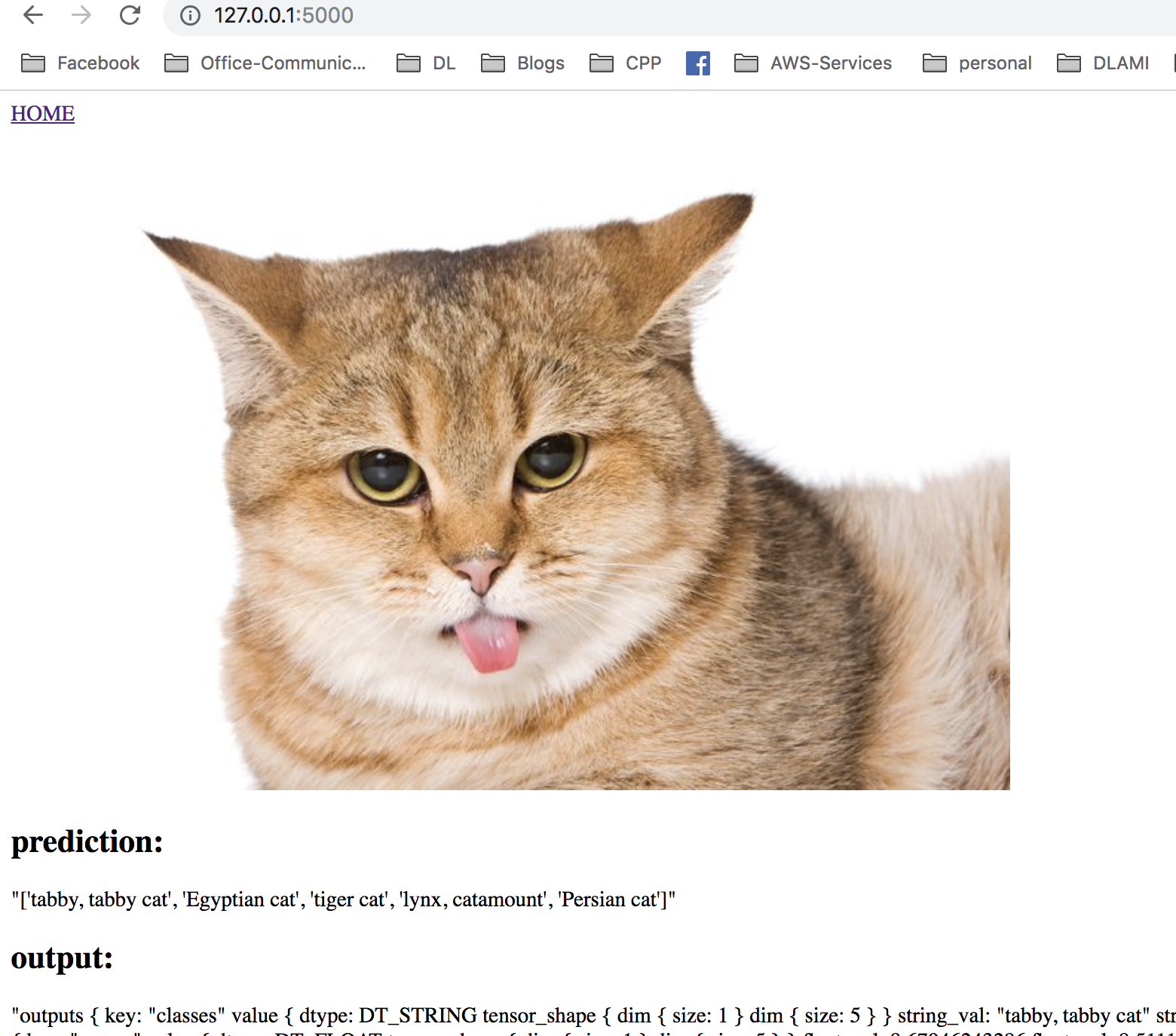View site info via the info icon
Image resolution: width=1176 pixels, height=1036 pixels.
click(190, 16)
